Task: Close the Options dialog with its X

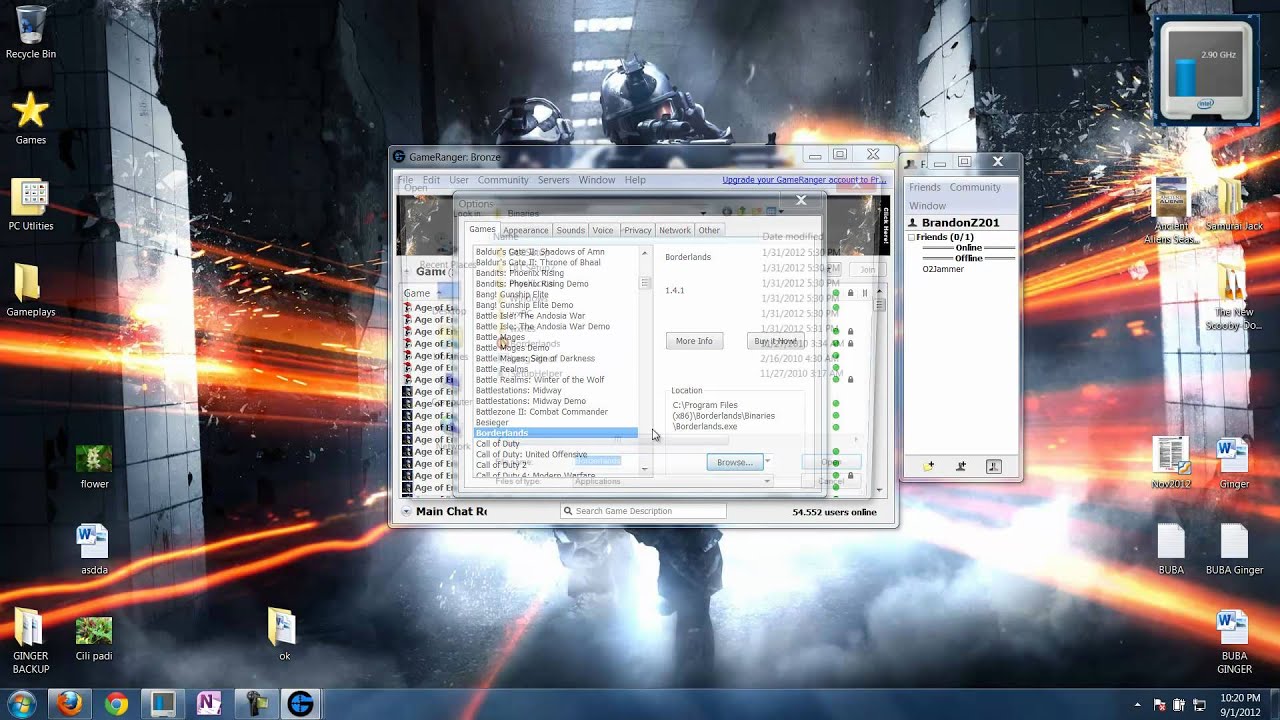Action: pos(801,201)
